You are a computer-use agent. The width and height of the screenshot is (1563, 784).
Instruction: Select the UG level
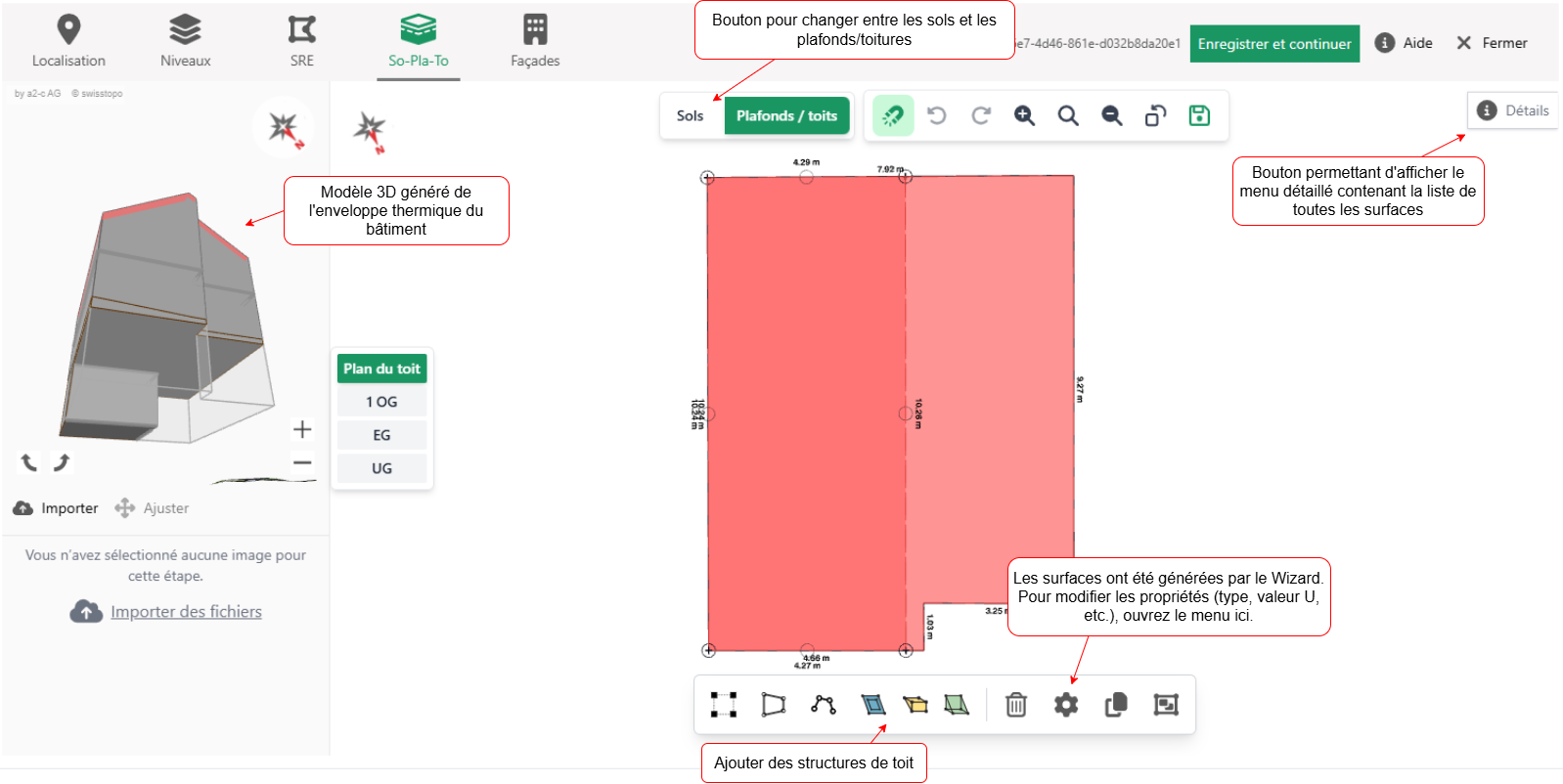coord(381,468)
